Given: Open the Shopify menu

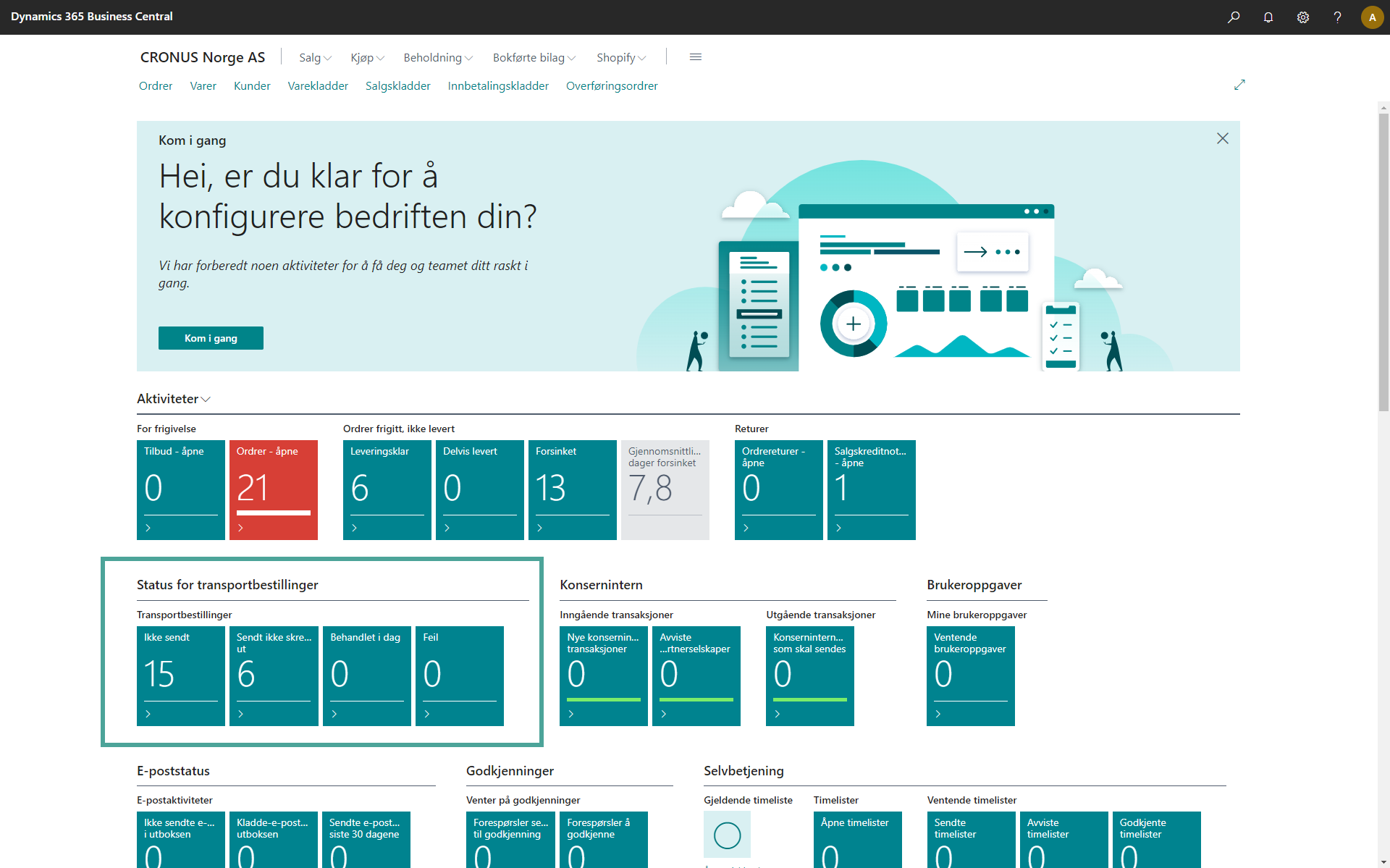Looking at the screenshot, I should [620, 58].
